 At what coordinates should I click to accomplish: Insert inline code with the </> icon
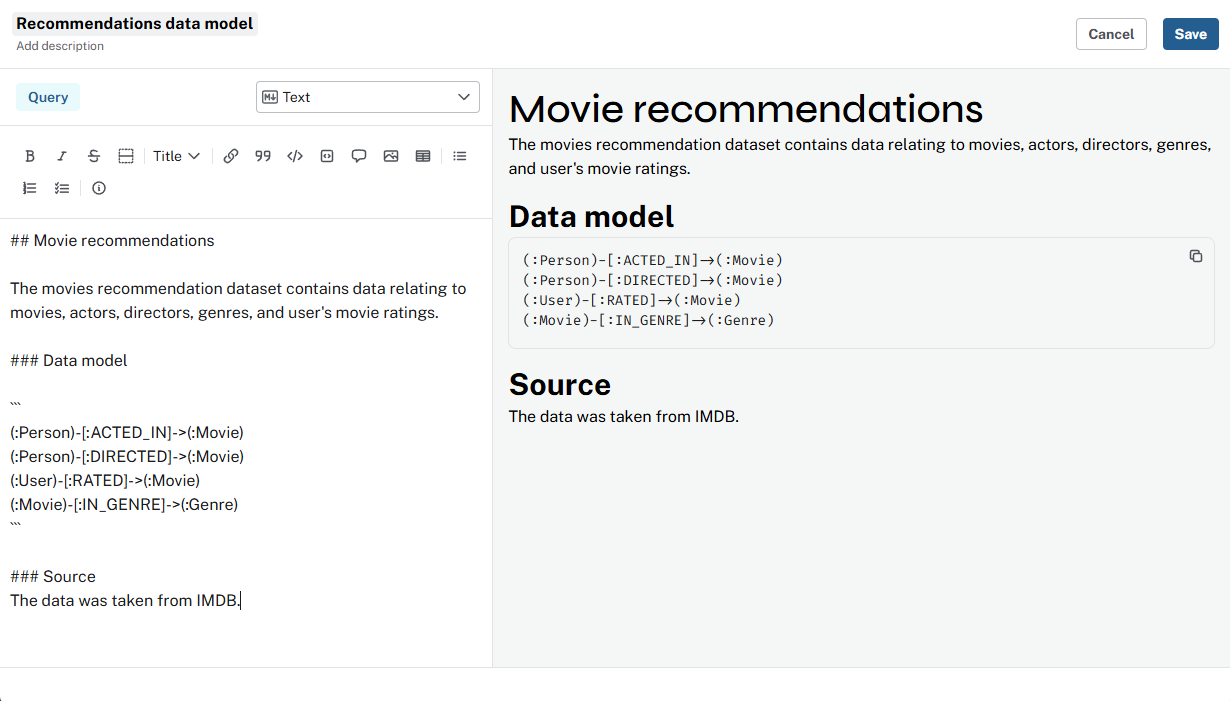point(295,156)
